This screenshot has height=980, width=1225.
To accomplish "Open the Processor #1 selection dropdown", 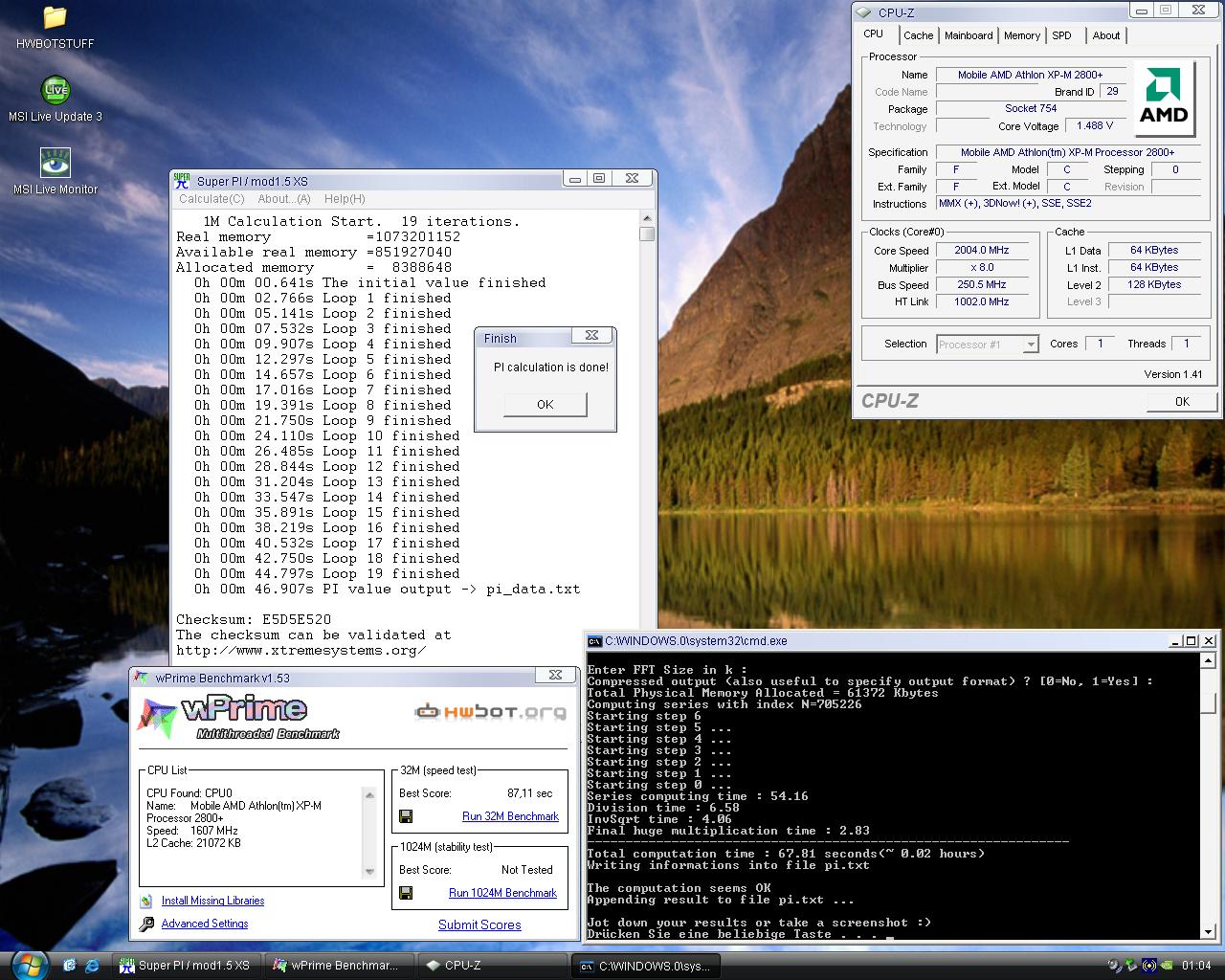I will pyautogui.click(x=987, y=345).
